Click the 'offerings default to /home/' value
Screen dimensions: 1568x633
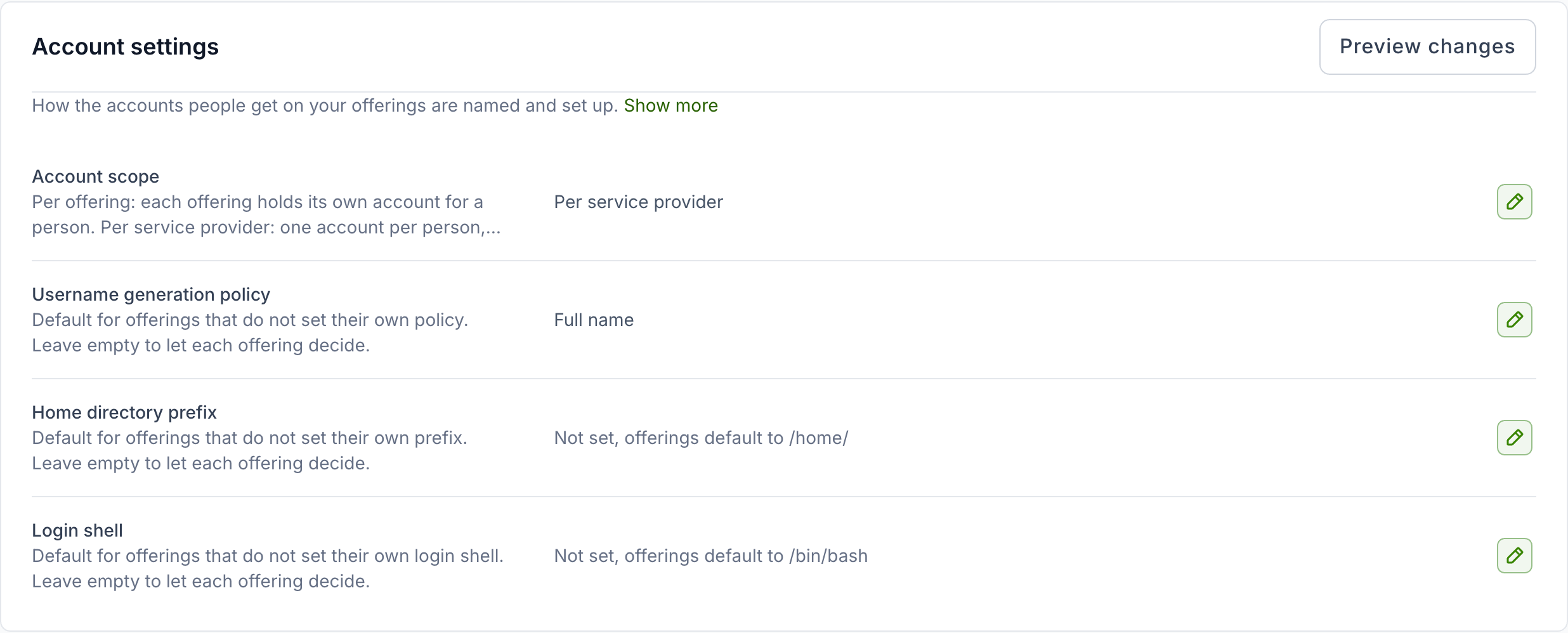click(x=701, y=438)
